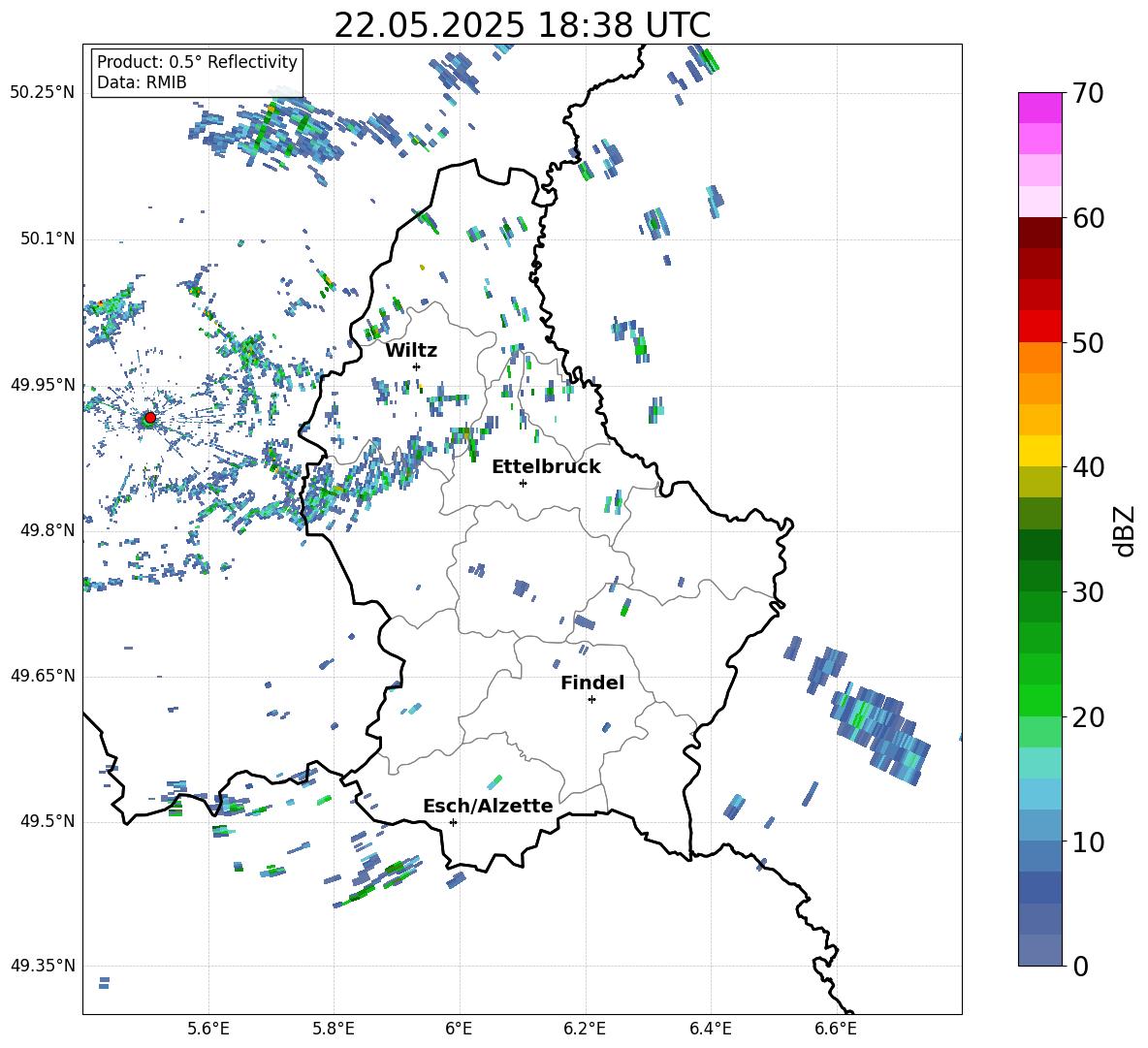
Task: Click the Esch/Alzette station cross marker
Action: point(453,822)
